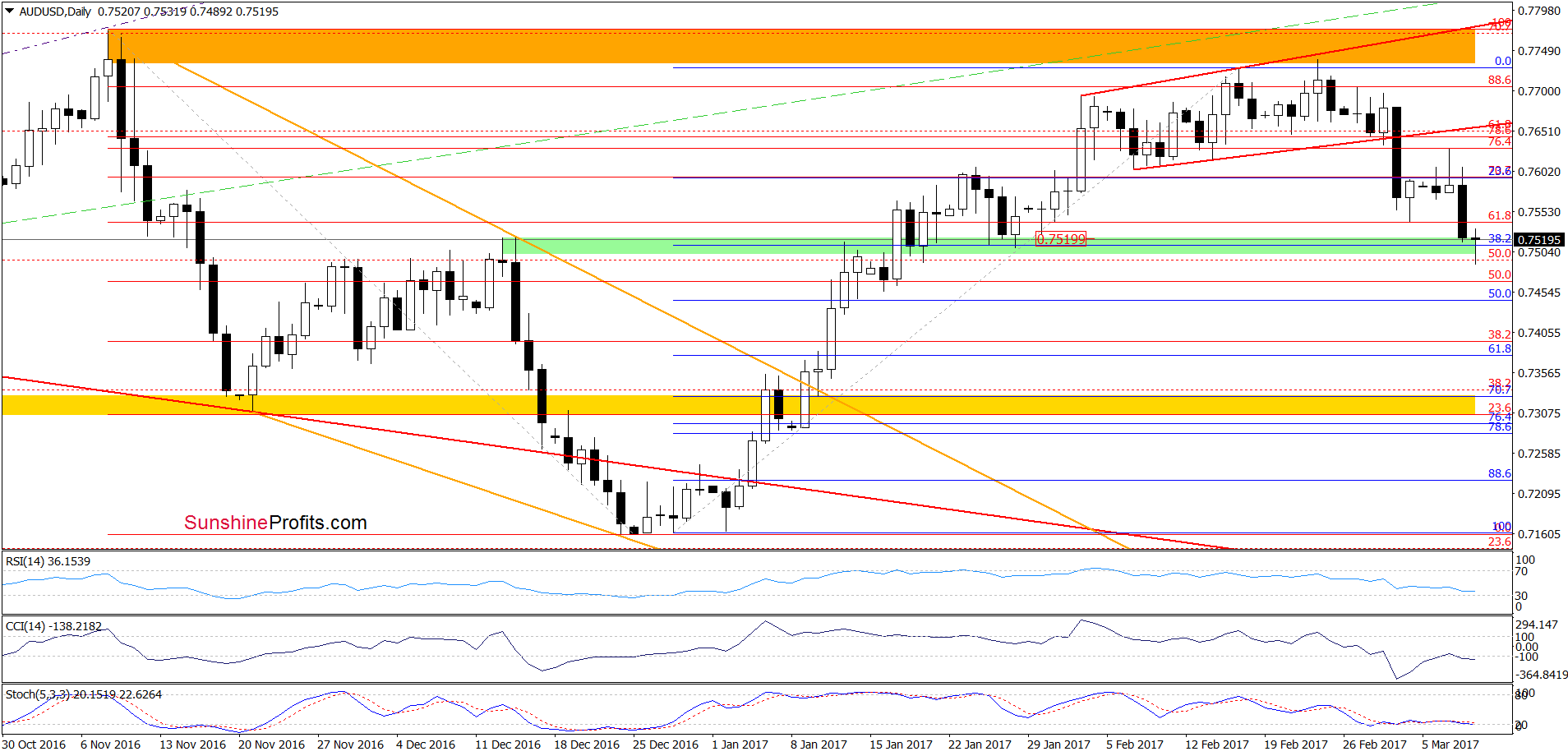The height and width of the screenshot is (756, 1568).
Task: Click the 26 Feb 2017 date label
Action: (x=1375, y=744)
